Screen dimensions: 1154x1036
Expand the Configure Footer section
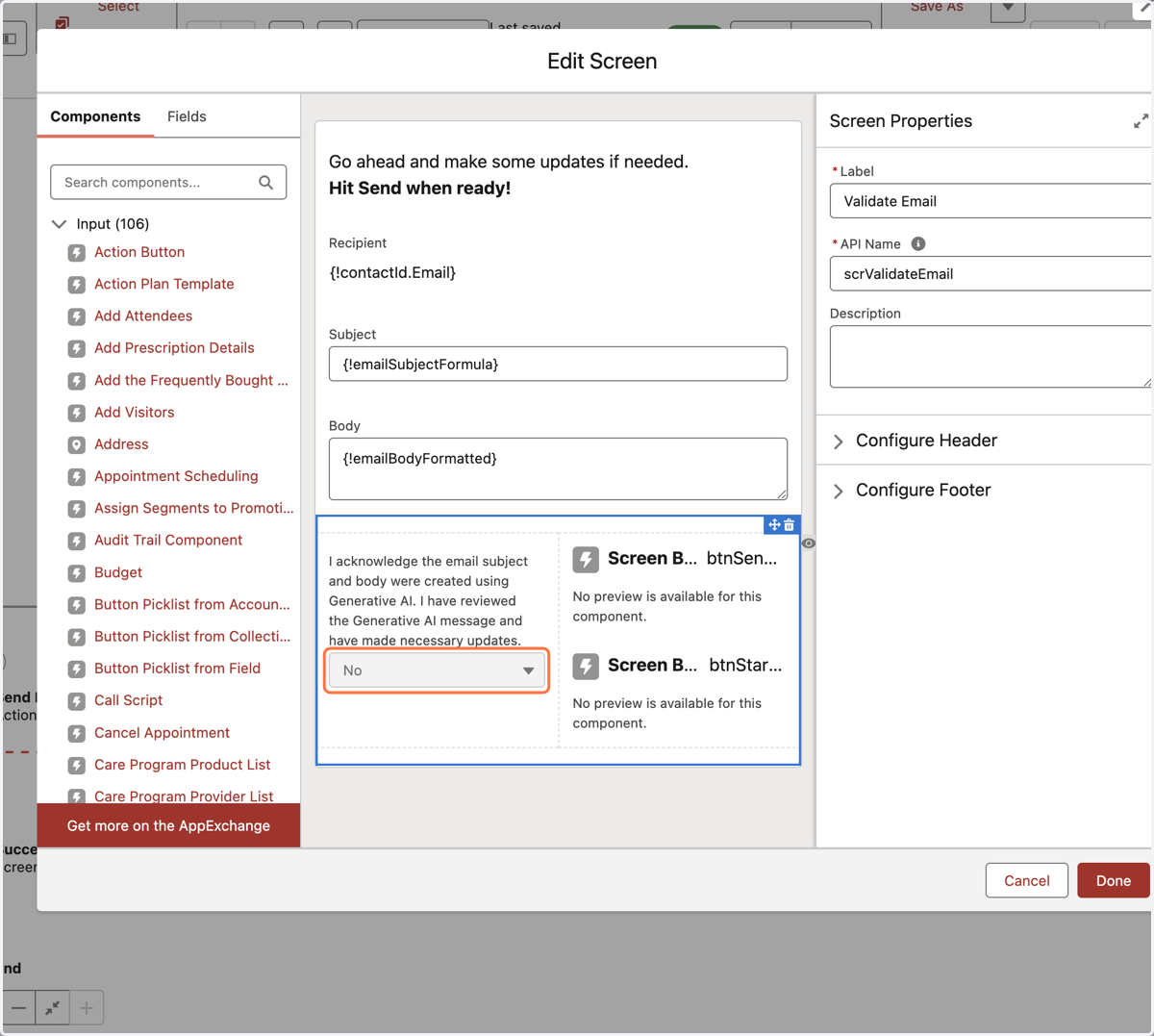839,491
